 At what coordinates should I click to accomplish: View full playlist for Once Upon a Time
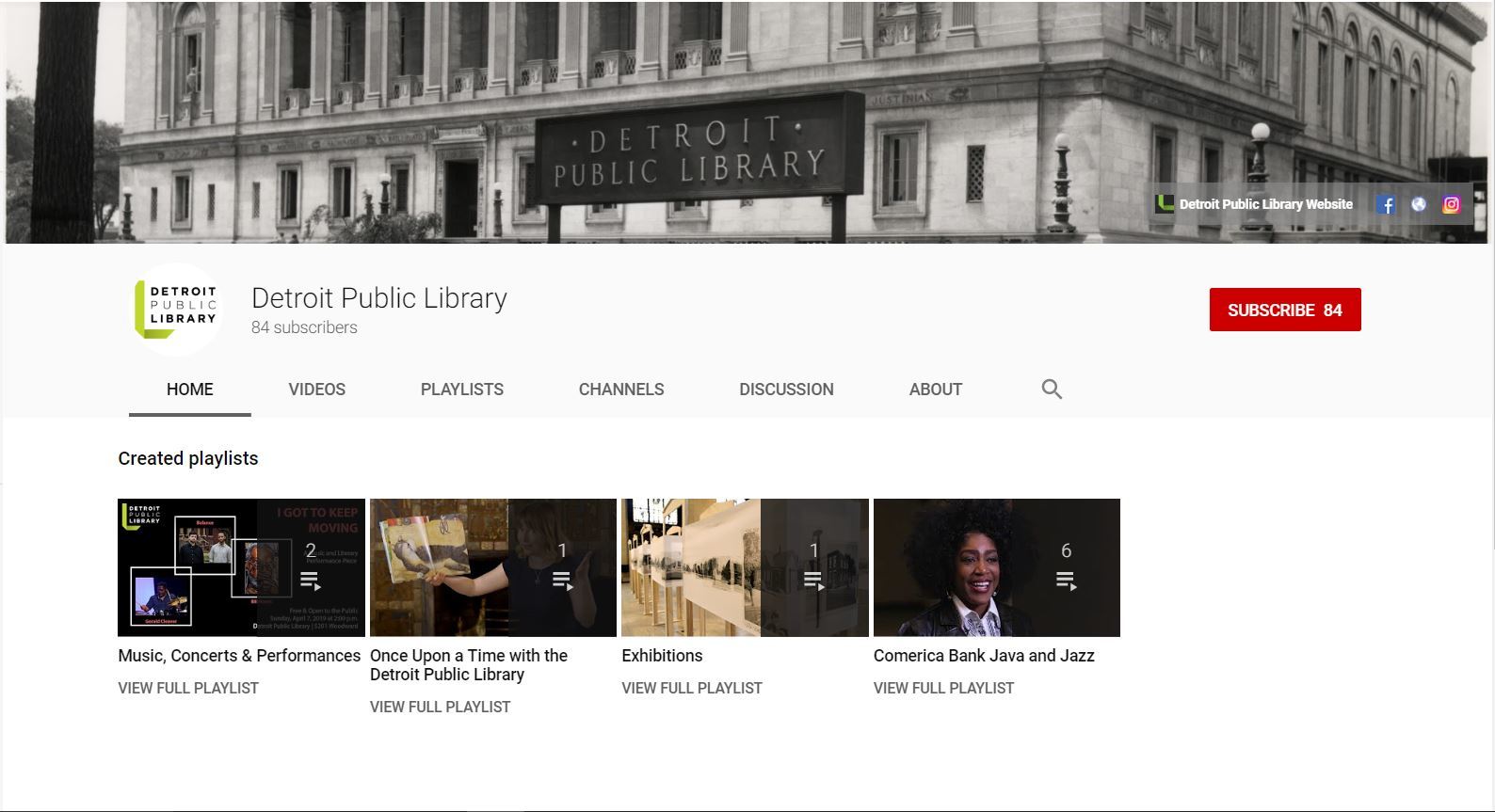(x=440, y=707)
